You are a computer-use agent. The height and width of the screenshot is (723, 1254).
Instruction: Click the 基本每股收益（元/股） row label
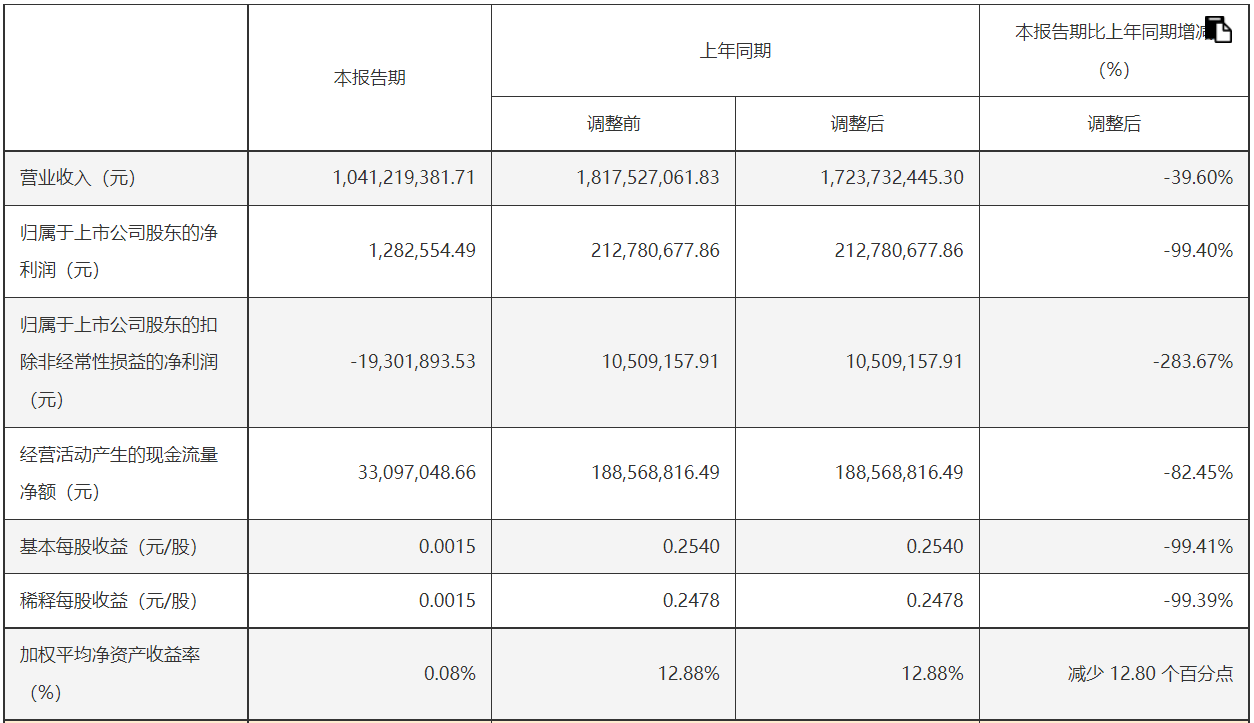click(x=109, y=547)
